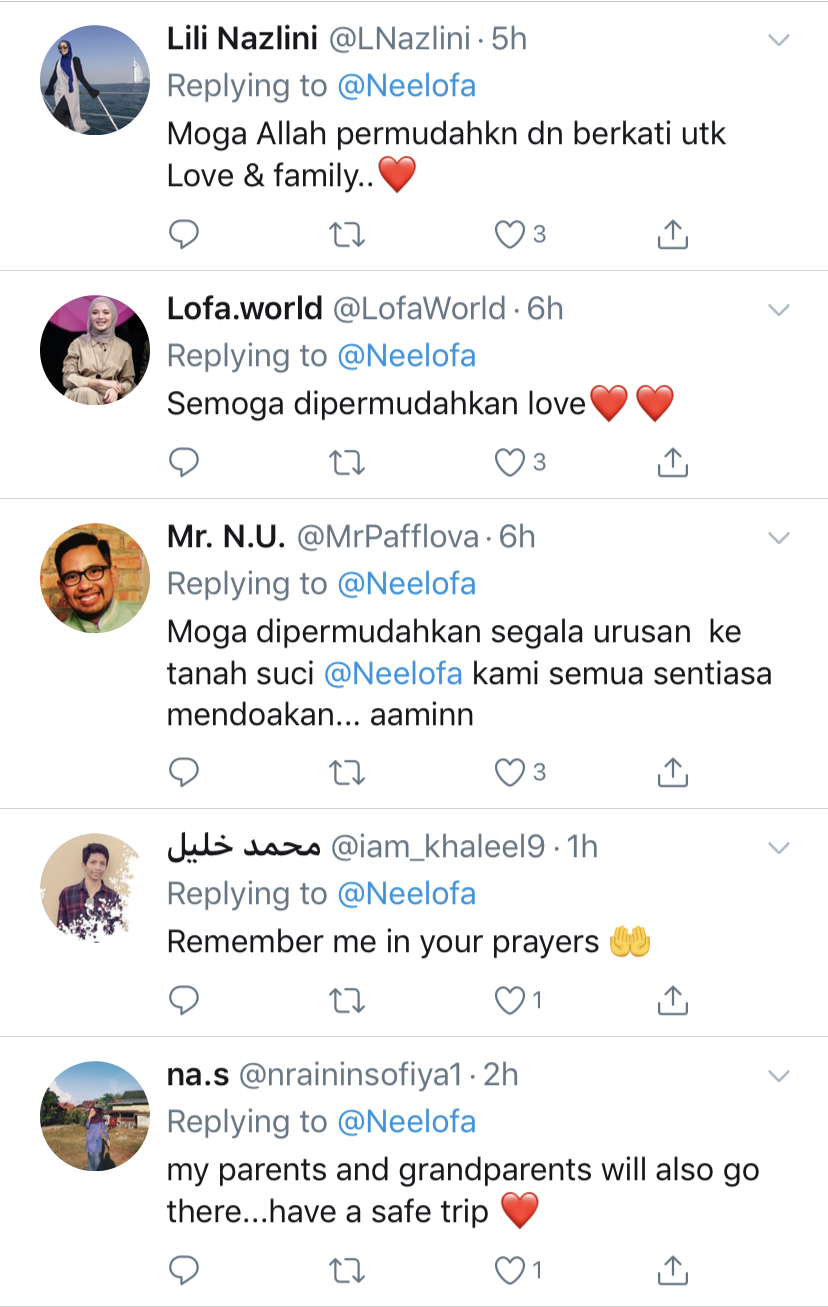Reply to na.s's tweet
Image resolution: width=828 pixels, height=1307 pixels.
coord(183,1270)
